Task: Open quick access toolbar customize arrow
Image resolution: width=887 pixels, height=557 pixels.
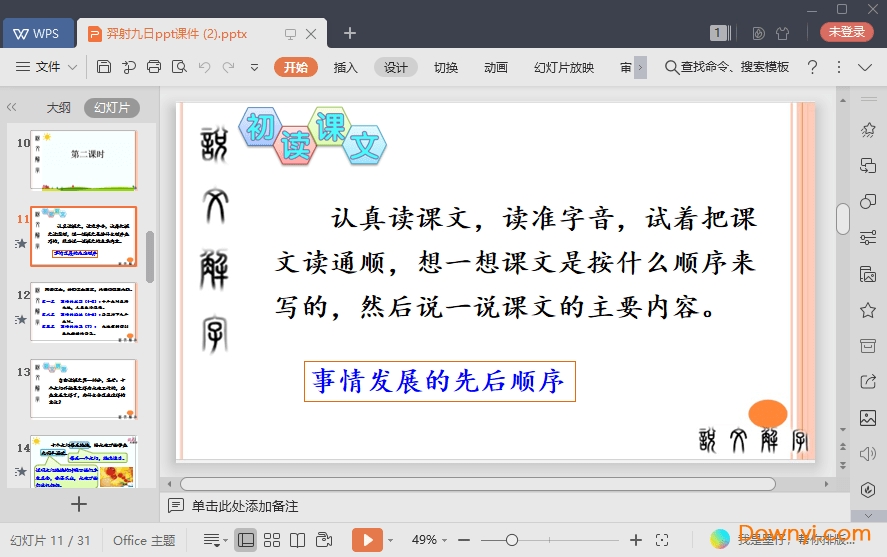Action: click(255, 67)
